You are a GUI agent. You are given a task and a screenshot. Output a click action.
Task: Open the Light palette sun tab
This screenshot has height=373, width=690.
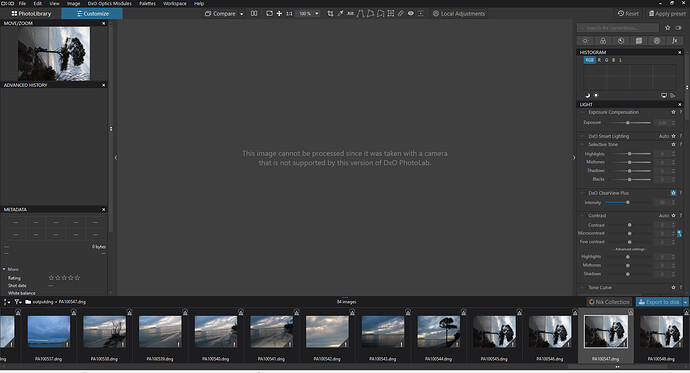pos(585,41)
